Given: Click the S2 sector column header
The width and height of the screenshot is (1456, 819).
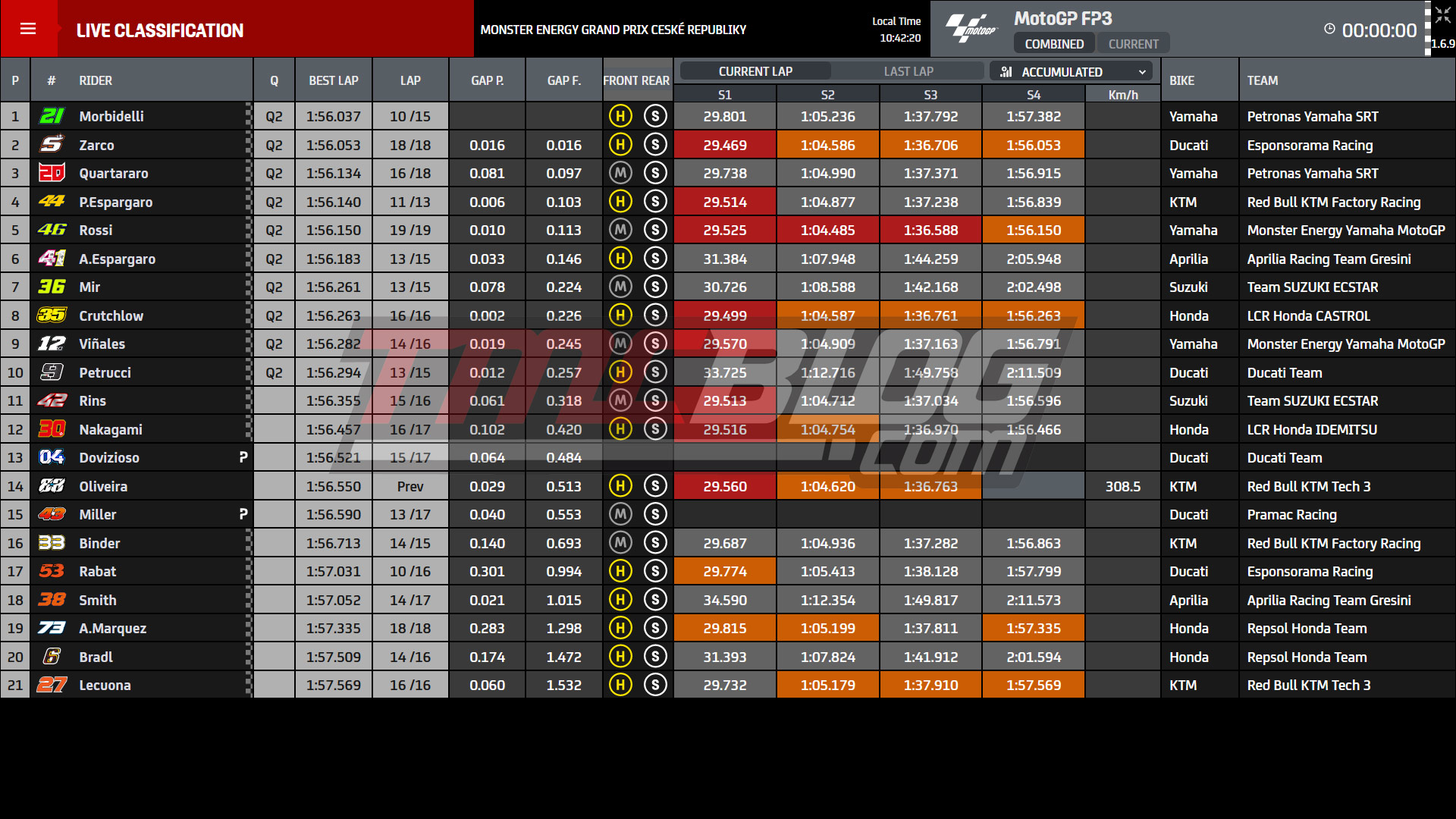Looking at the screenshot, I should 827,95.
